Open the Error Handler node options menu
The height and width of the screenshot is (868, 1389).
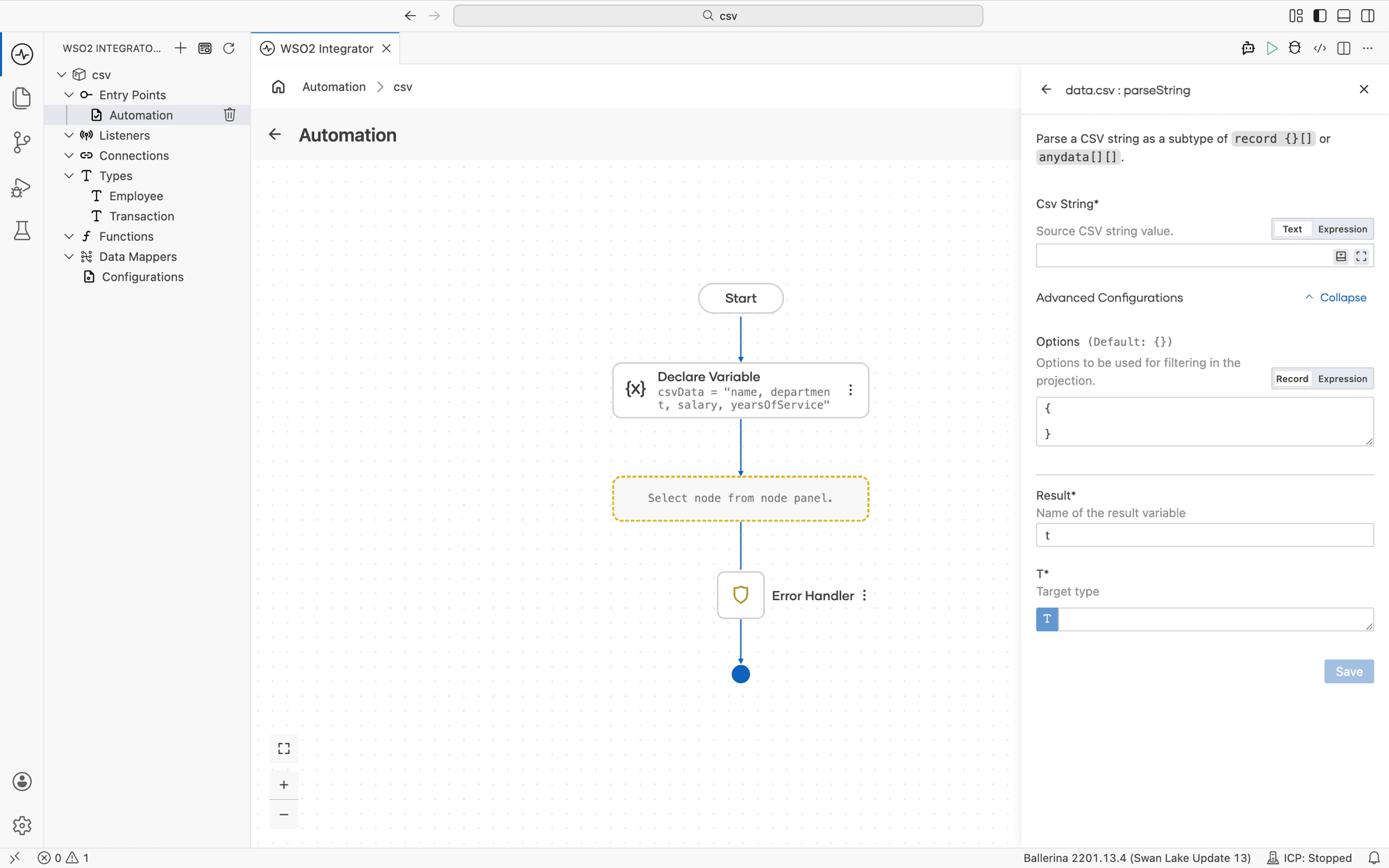(865, 595)
